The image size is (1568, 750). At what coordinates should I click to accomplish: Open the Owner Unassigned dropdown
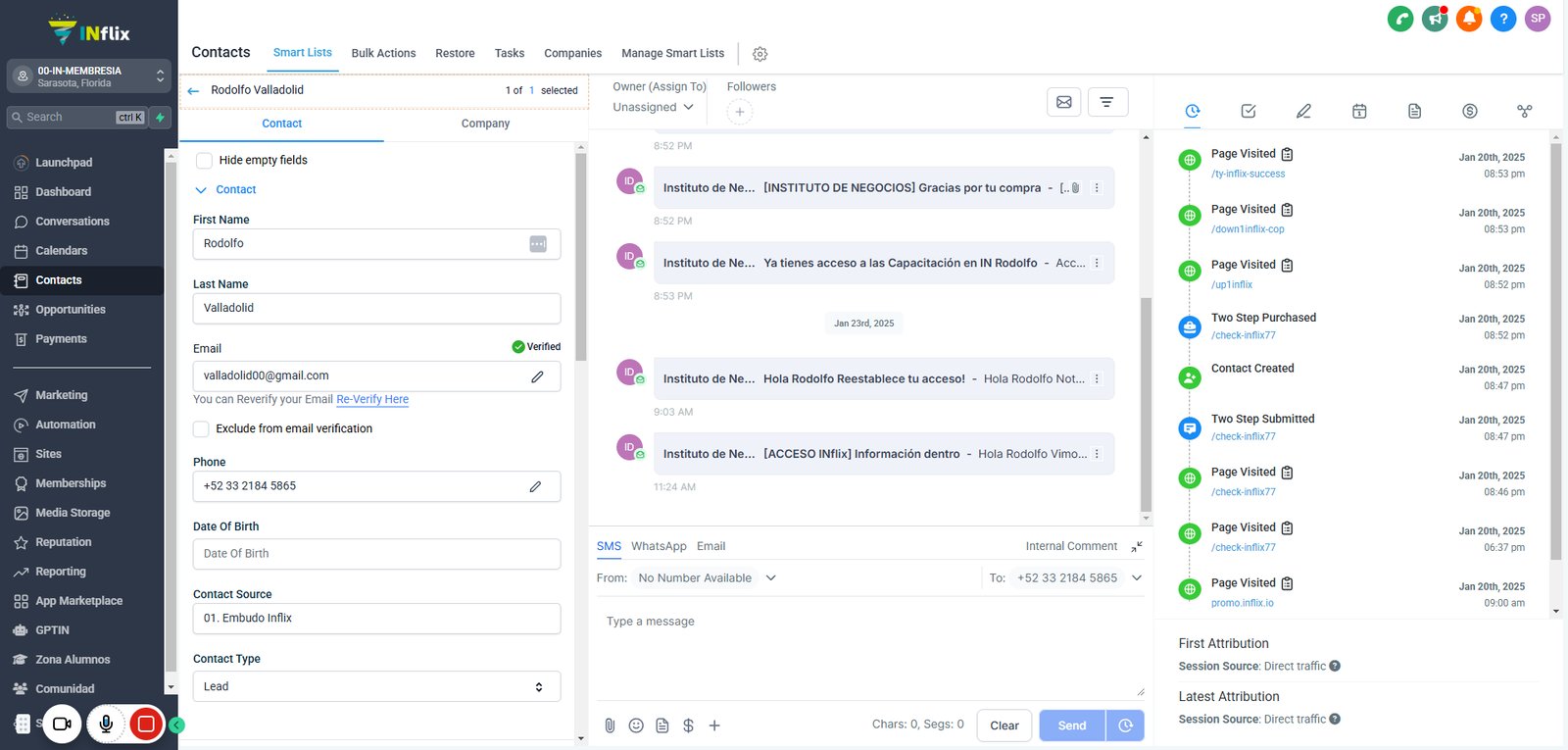click(x=654, y=107)
